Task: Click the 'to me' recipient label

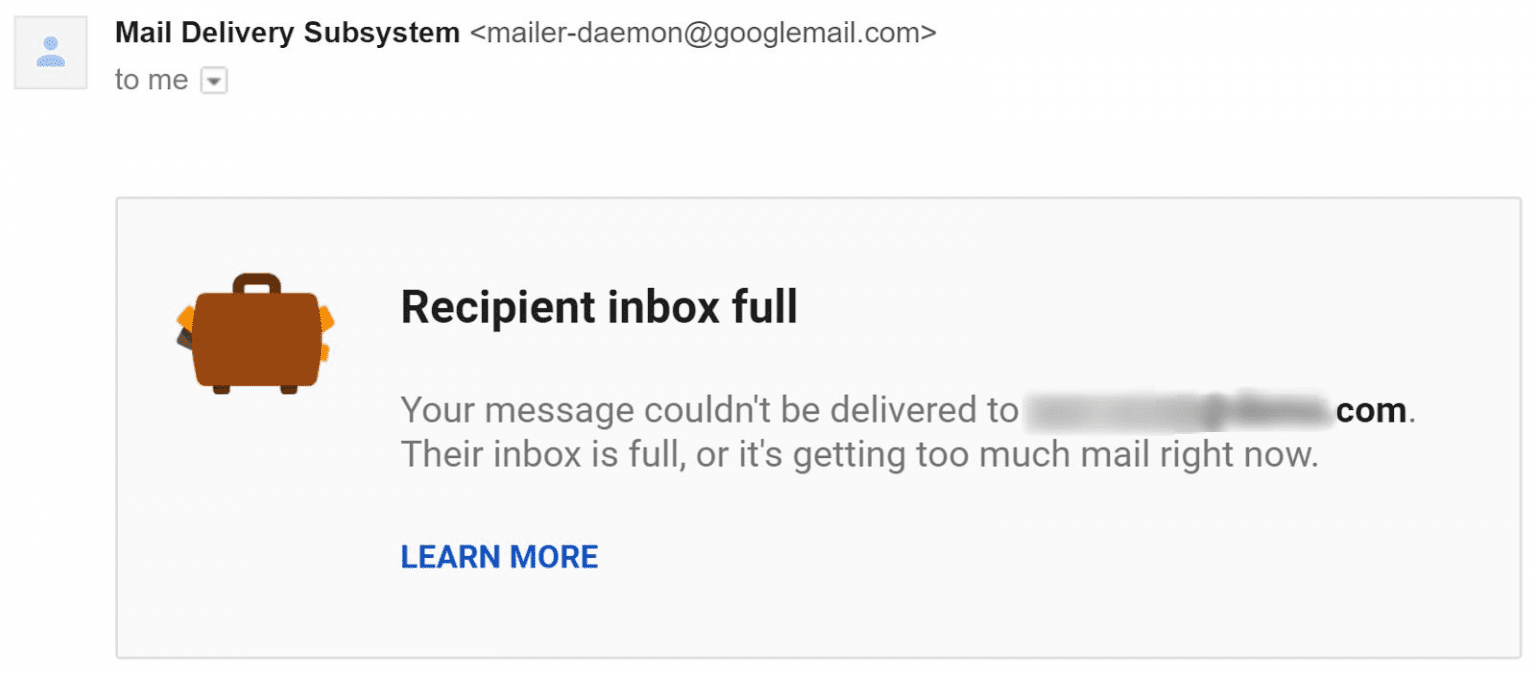Action: pos(150,79)
